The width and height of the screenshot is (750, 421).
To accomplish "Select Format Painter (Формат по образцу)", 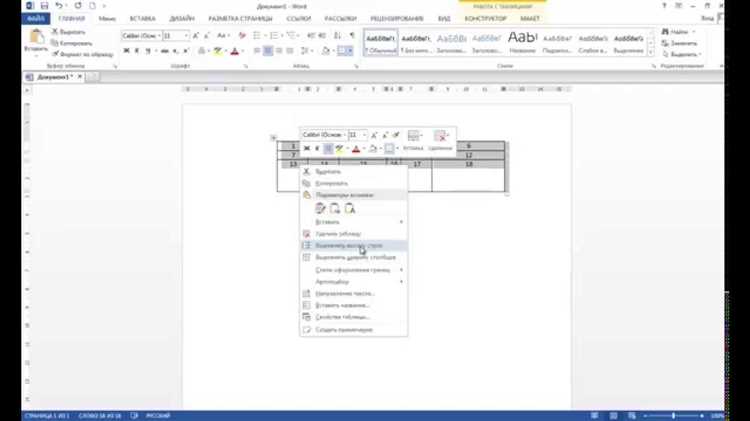I will click(82, 54).
